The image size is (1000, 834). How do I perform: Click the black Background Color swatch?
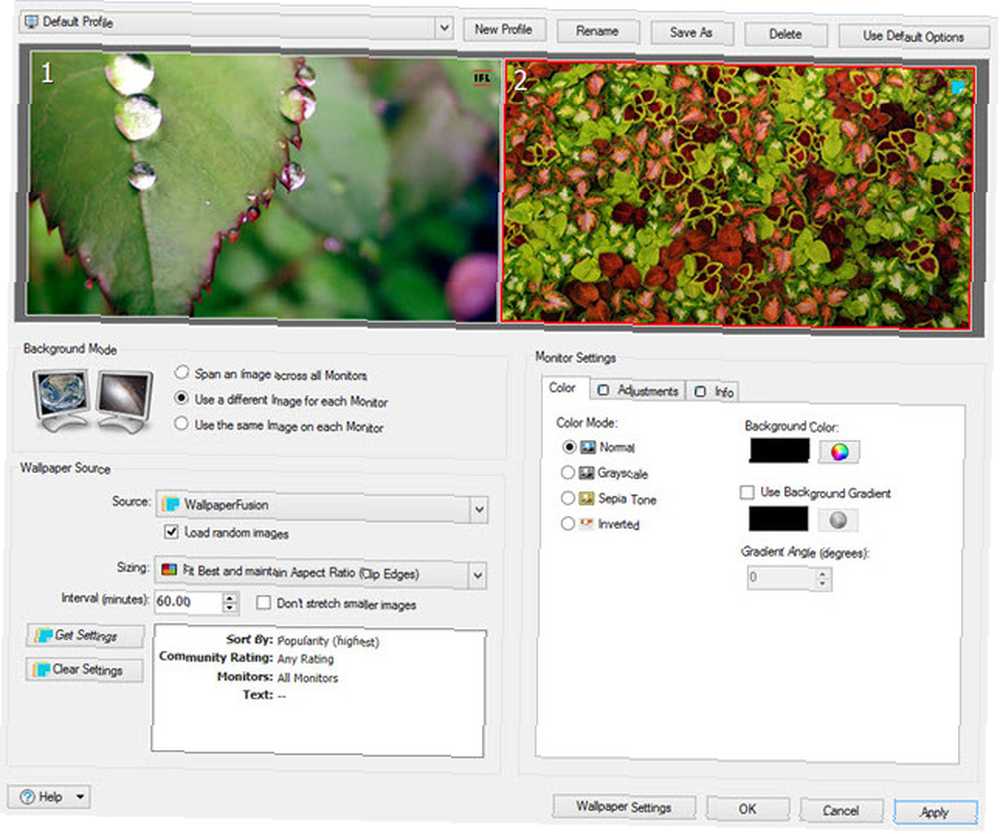coord(779,451)
